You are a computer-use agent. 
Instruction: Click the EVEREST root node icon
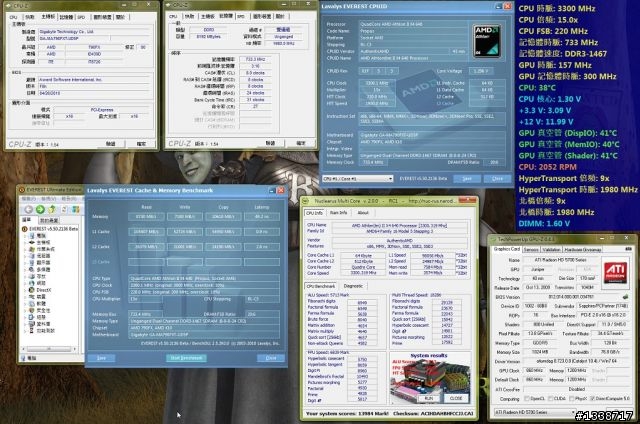(24, 229)
